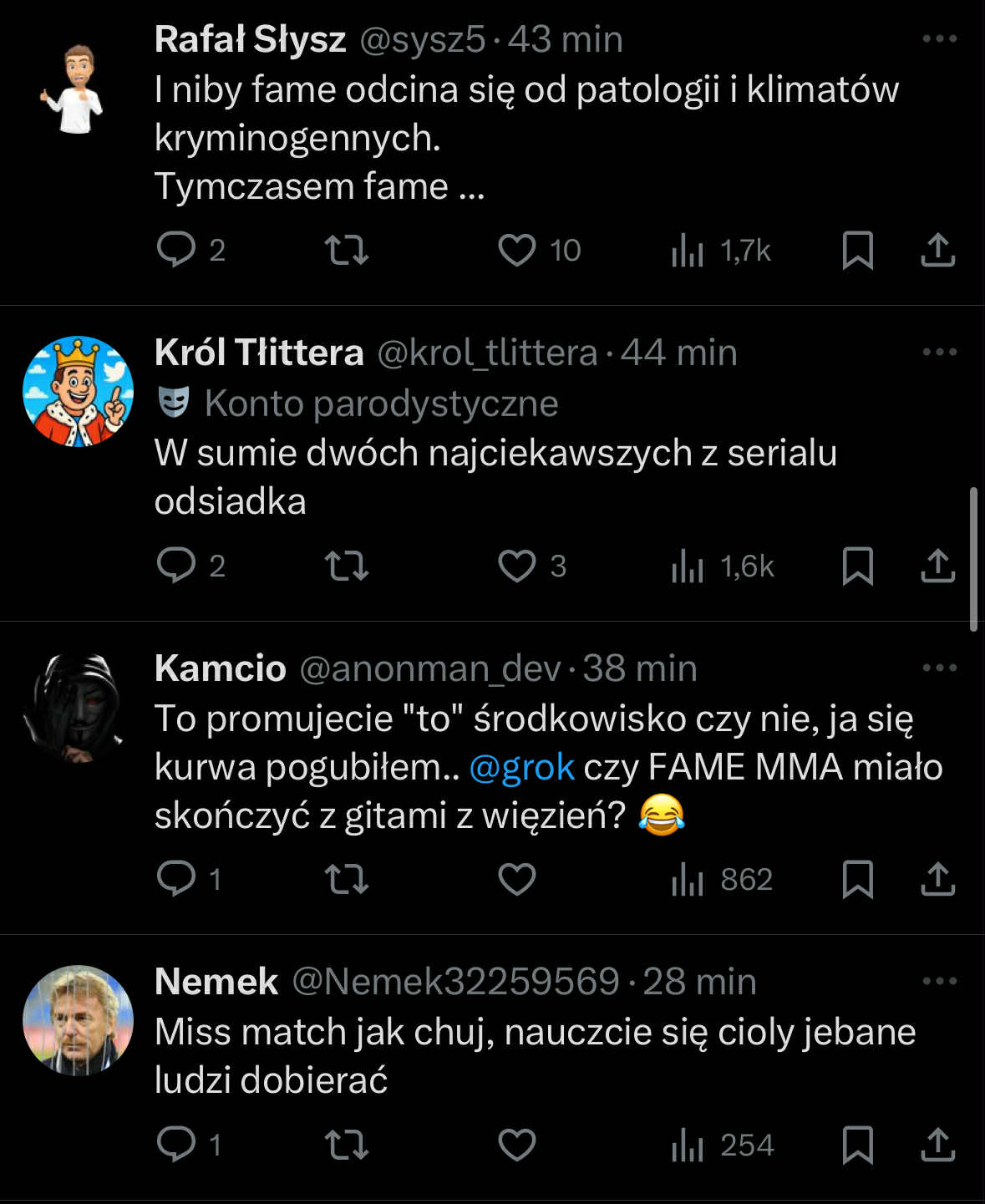The image size is (985, 1204).
Task: Open Król Tłittera's profile via display name
Action: pyautogui.click(x=259, y=353)
